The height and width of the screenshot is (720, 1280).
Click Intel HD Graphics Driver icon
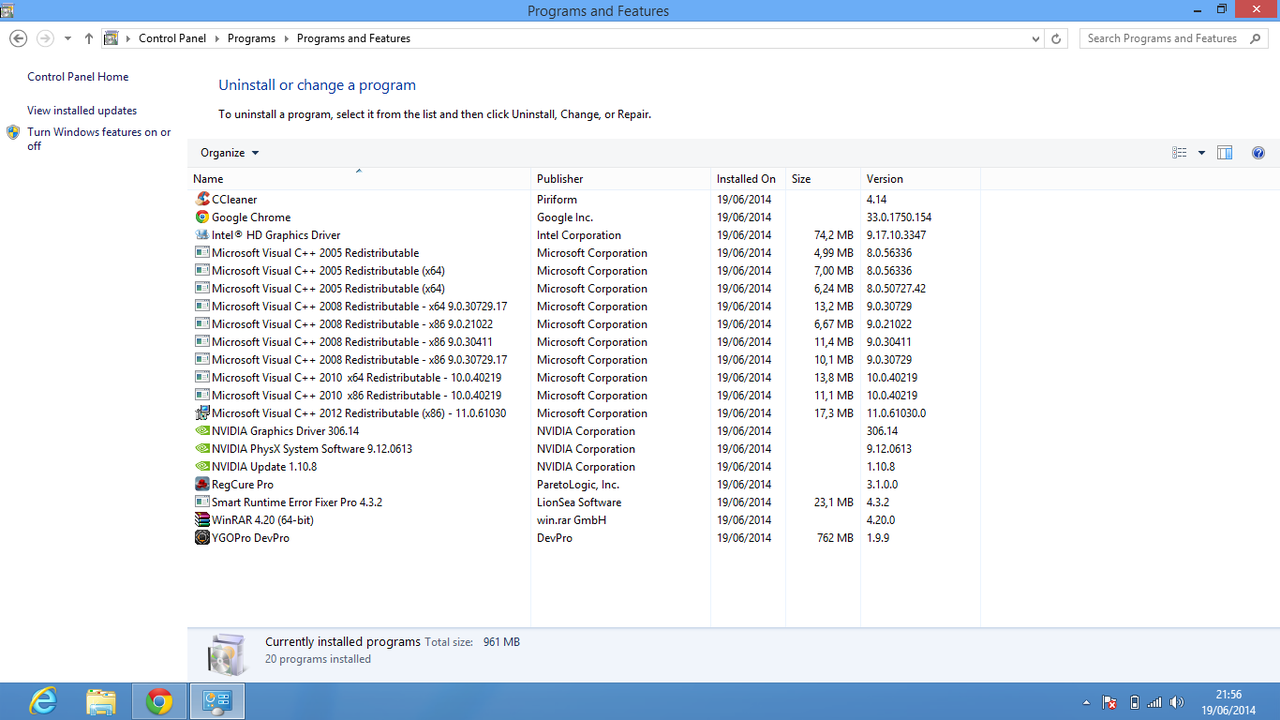coord(203,235)
